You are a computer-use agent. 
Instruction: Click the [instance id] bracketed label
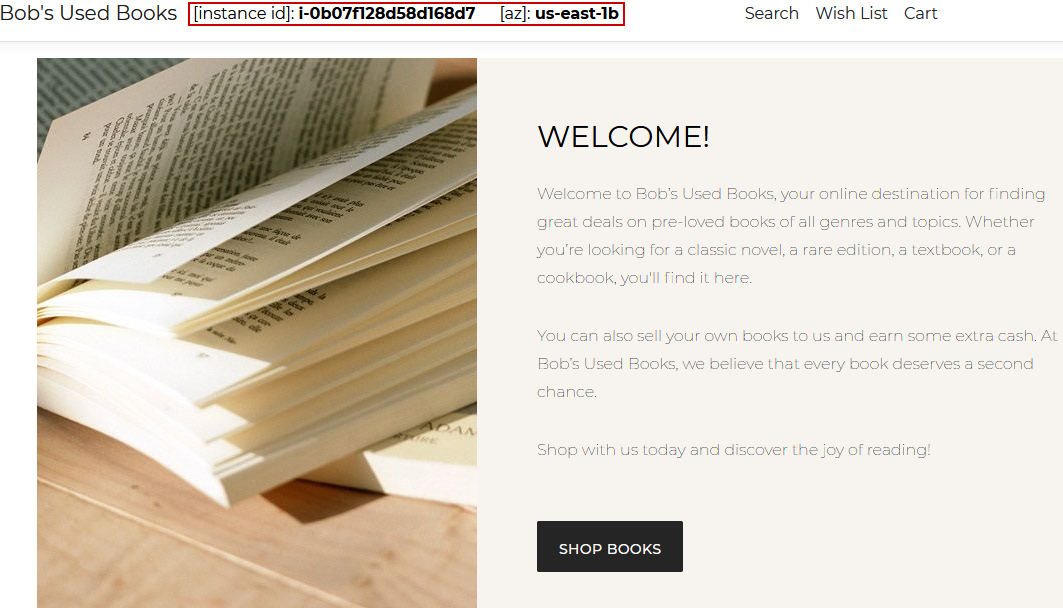[x=239, y=14]
